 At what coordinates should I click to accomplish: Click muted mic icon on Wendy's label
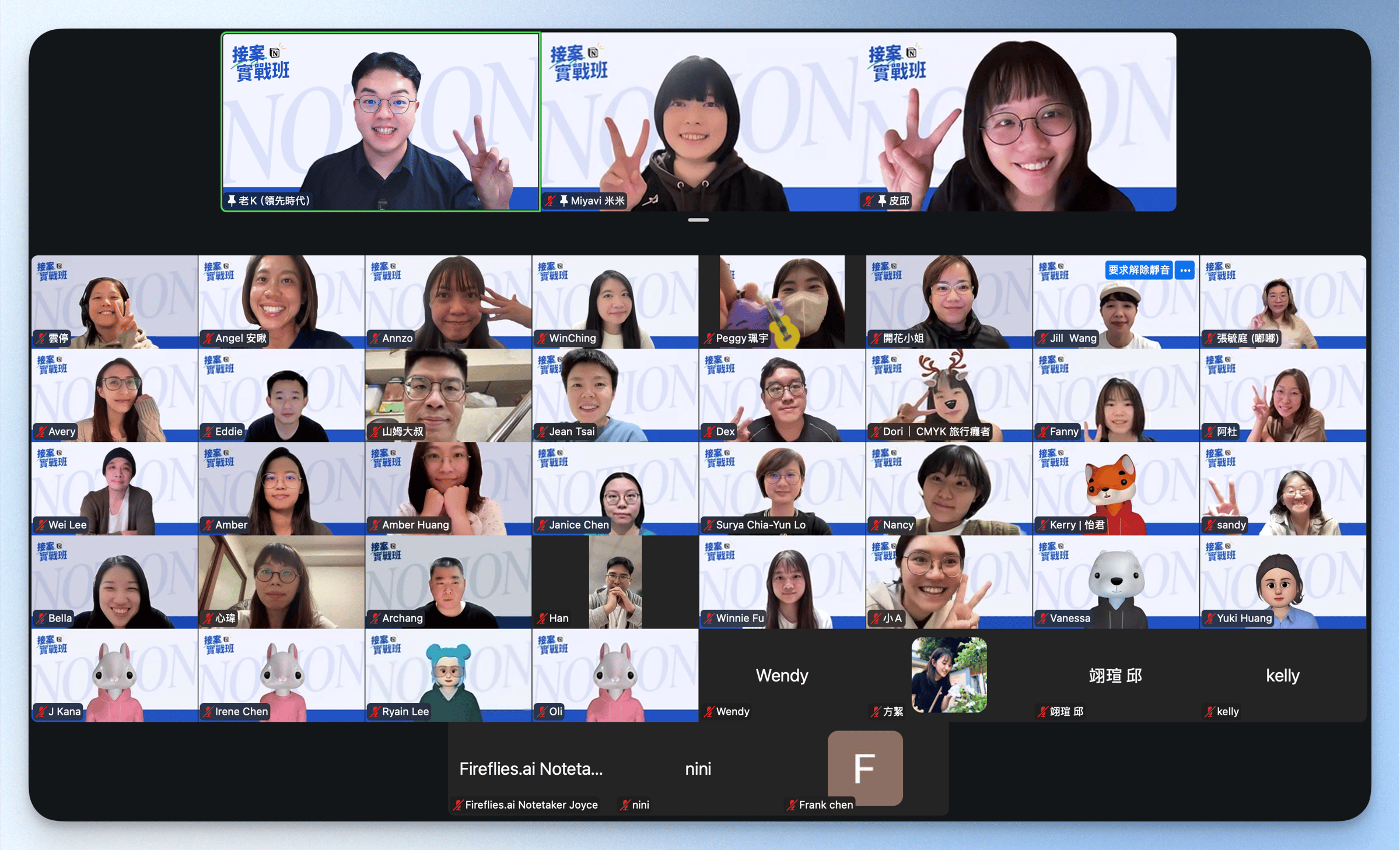(709, 712)
